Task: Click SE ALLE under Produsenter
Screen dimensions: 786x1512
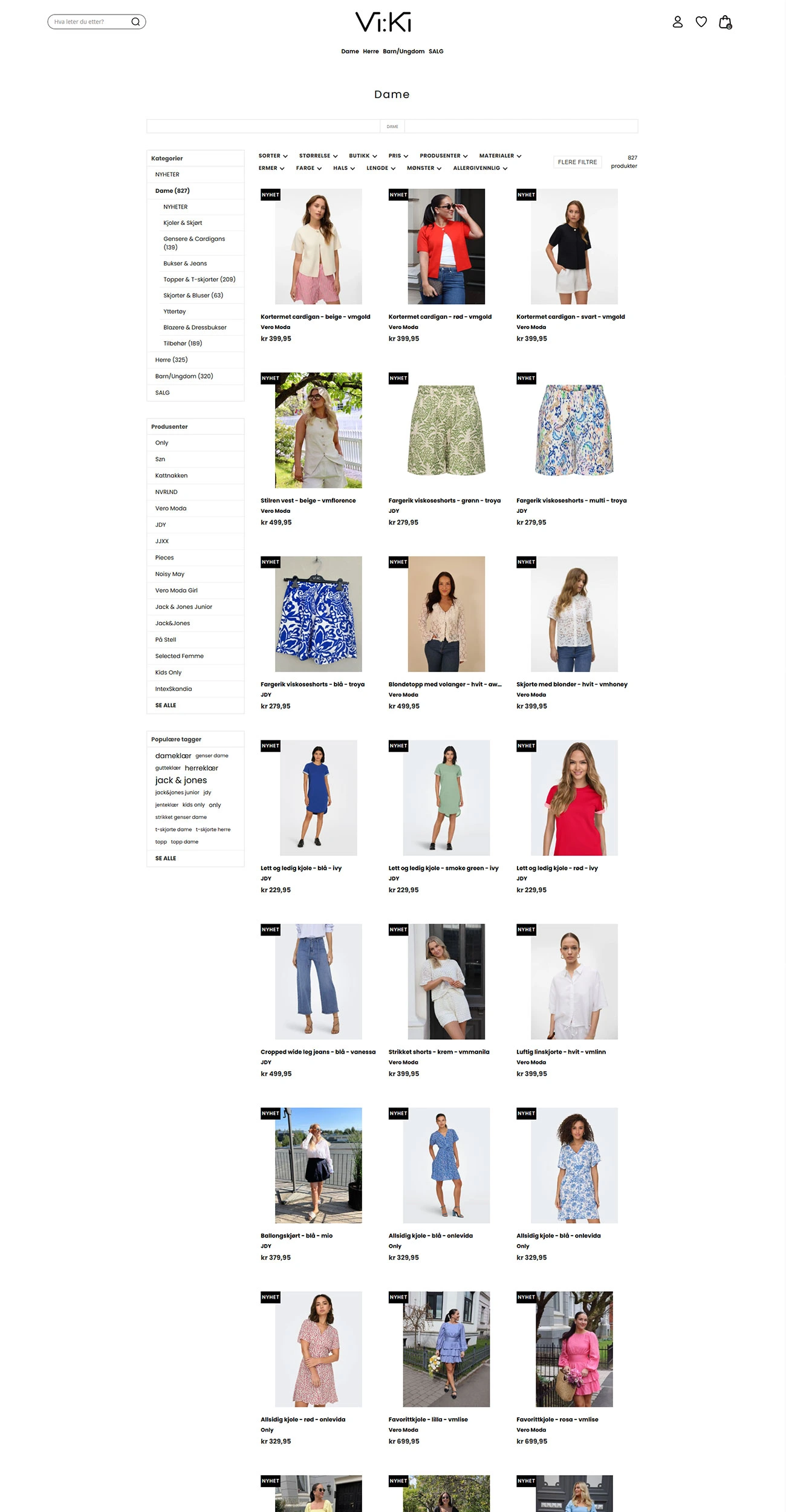Action: coord(166,705)
